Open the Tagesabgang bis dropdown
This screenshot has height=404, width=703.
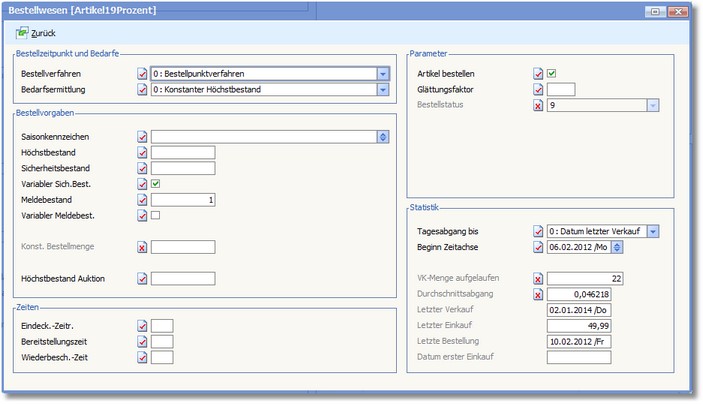point(652,232)
